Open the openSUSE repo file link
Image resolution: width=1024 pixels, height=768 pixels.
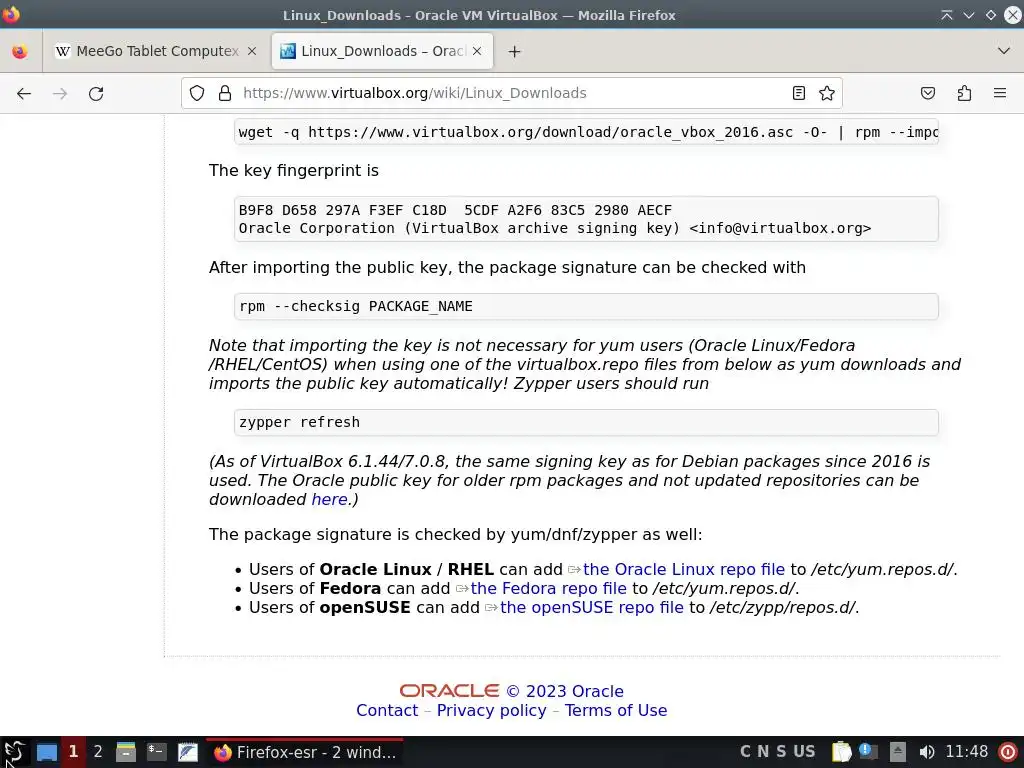(592, 607)
